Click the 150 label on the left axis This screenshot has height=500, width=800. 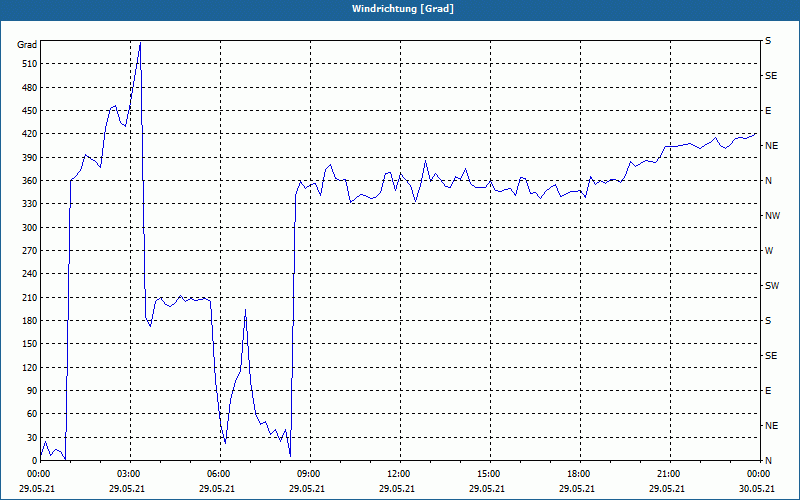coord(30,344)
